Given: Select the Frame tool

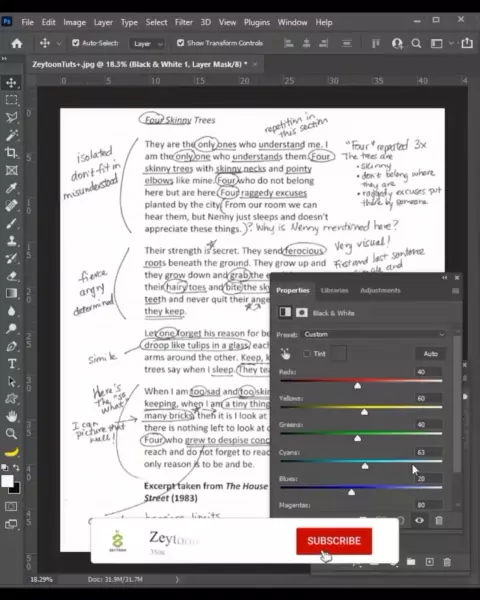Looking at the screenshot, I should tap(11, 170).
